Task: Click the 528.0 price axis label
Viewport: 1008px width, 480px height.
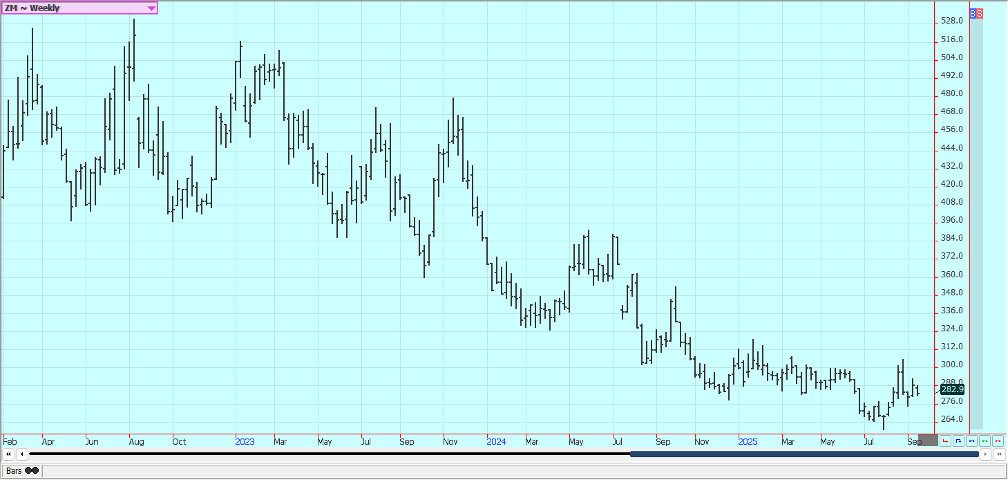Action: click(951, 21)
